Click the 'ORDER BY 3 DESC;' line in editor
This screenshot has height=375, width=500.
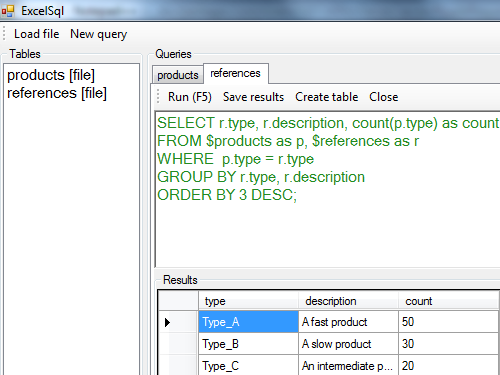(x=227, y=195)
